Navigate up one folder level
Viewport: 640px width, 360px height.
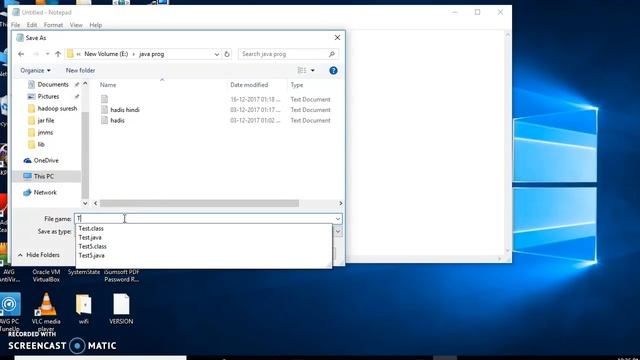click(x=58, y=54)
